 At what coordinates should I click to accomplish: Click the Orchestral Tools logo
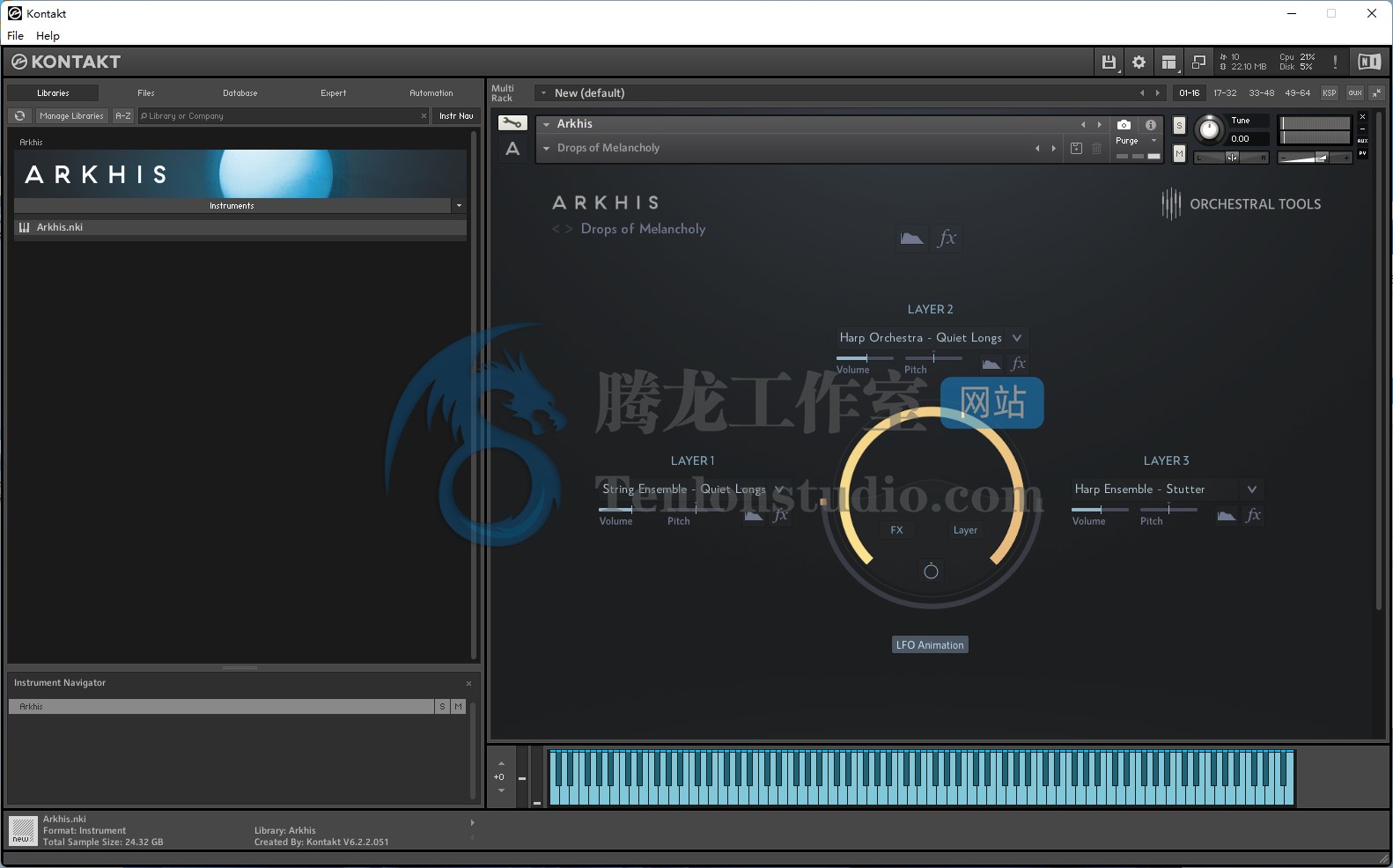click(1242, 204)
